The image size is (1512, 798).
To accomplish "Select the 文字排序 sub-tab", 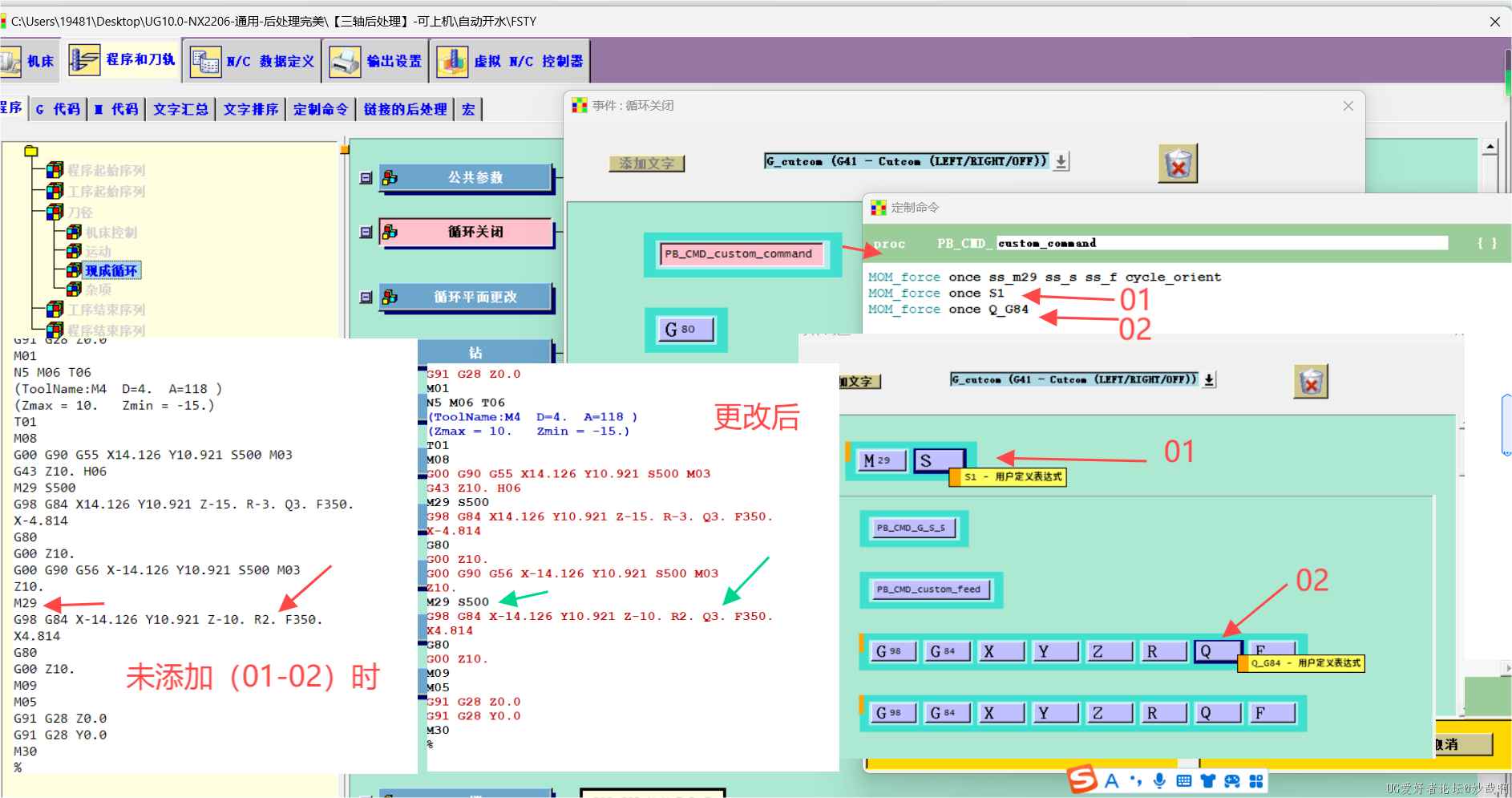I will click(250, 109).
